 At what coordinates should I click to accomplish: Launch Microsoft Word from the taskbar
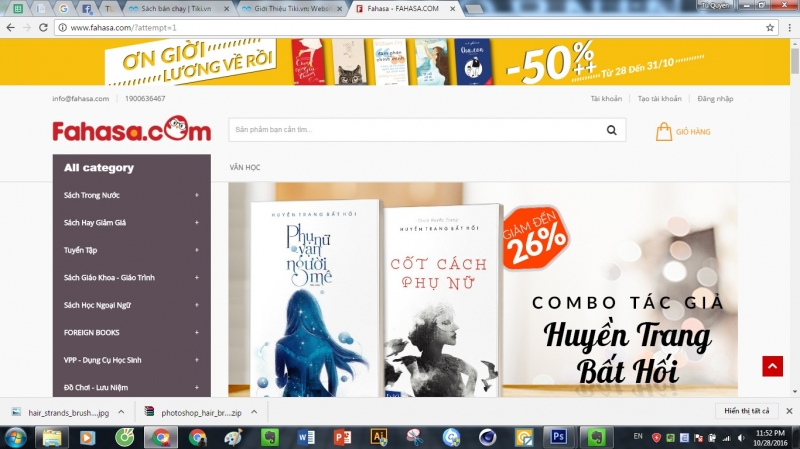pyautogui.click(x=306, y=437)
